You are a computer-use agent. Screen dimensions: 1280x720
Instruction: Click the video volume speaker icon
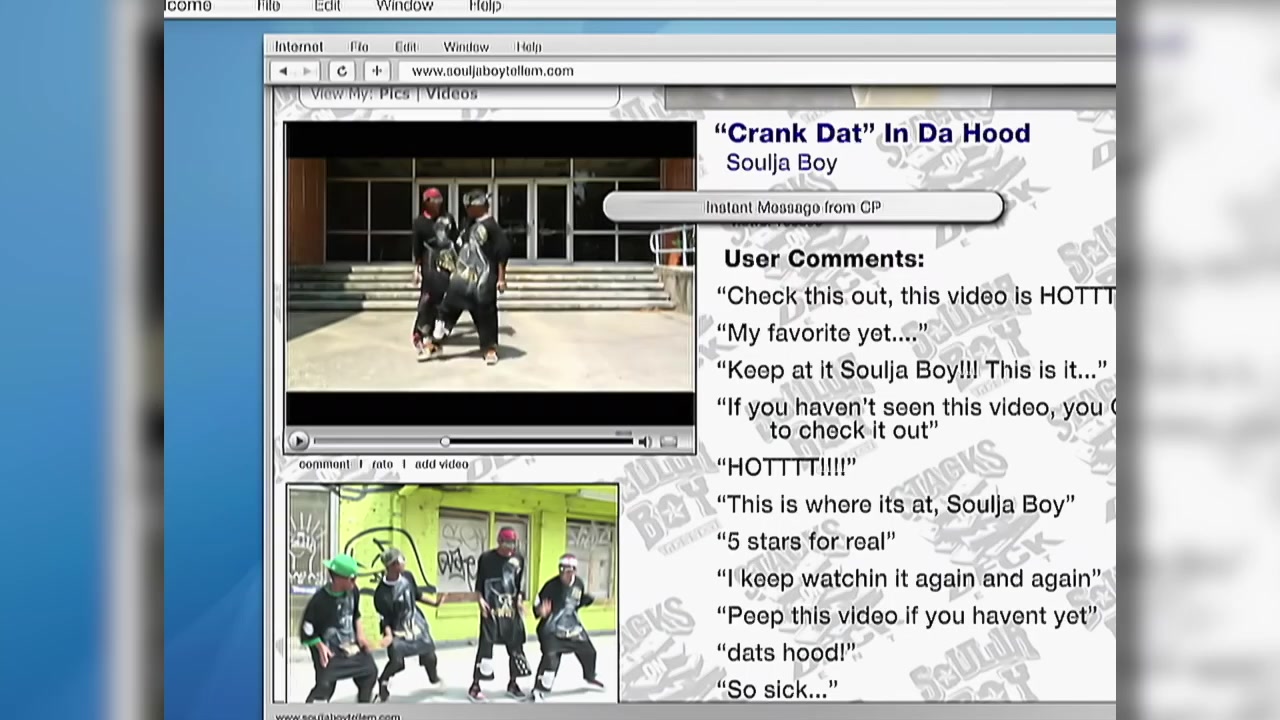645,441
